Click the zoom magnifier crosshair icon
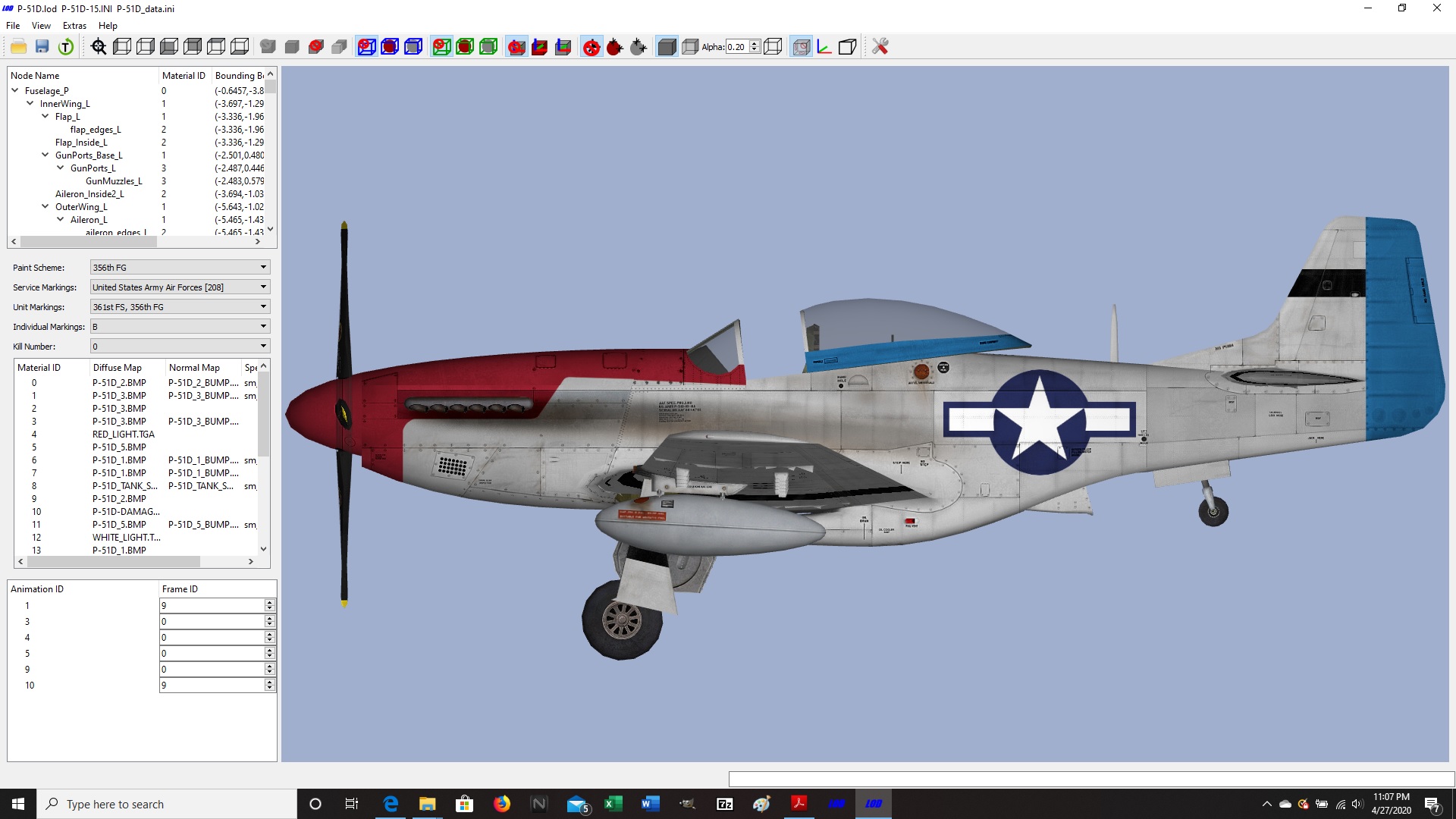 click(99, 47)
